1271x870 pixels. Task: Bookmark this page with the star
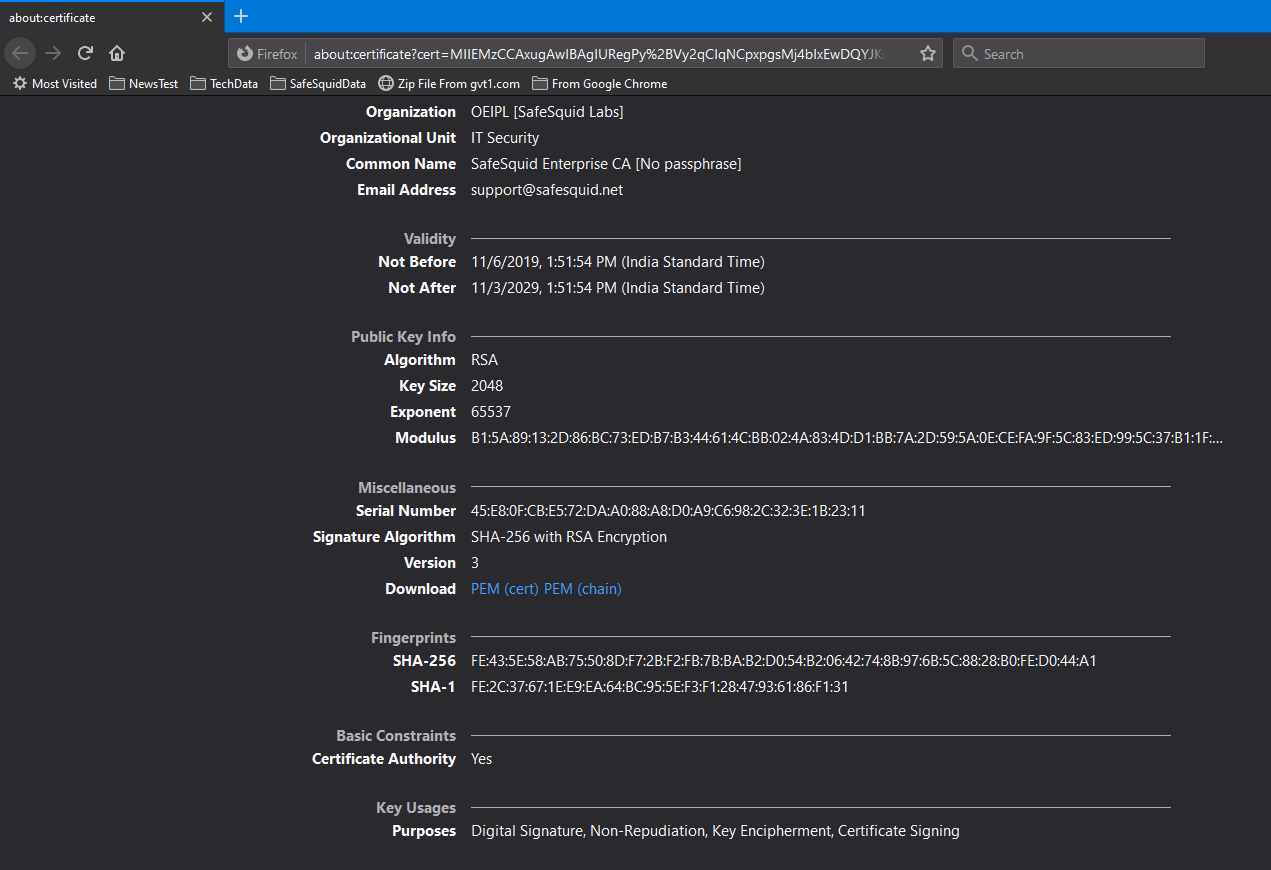927,54
